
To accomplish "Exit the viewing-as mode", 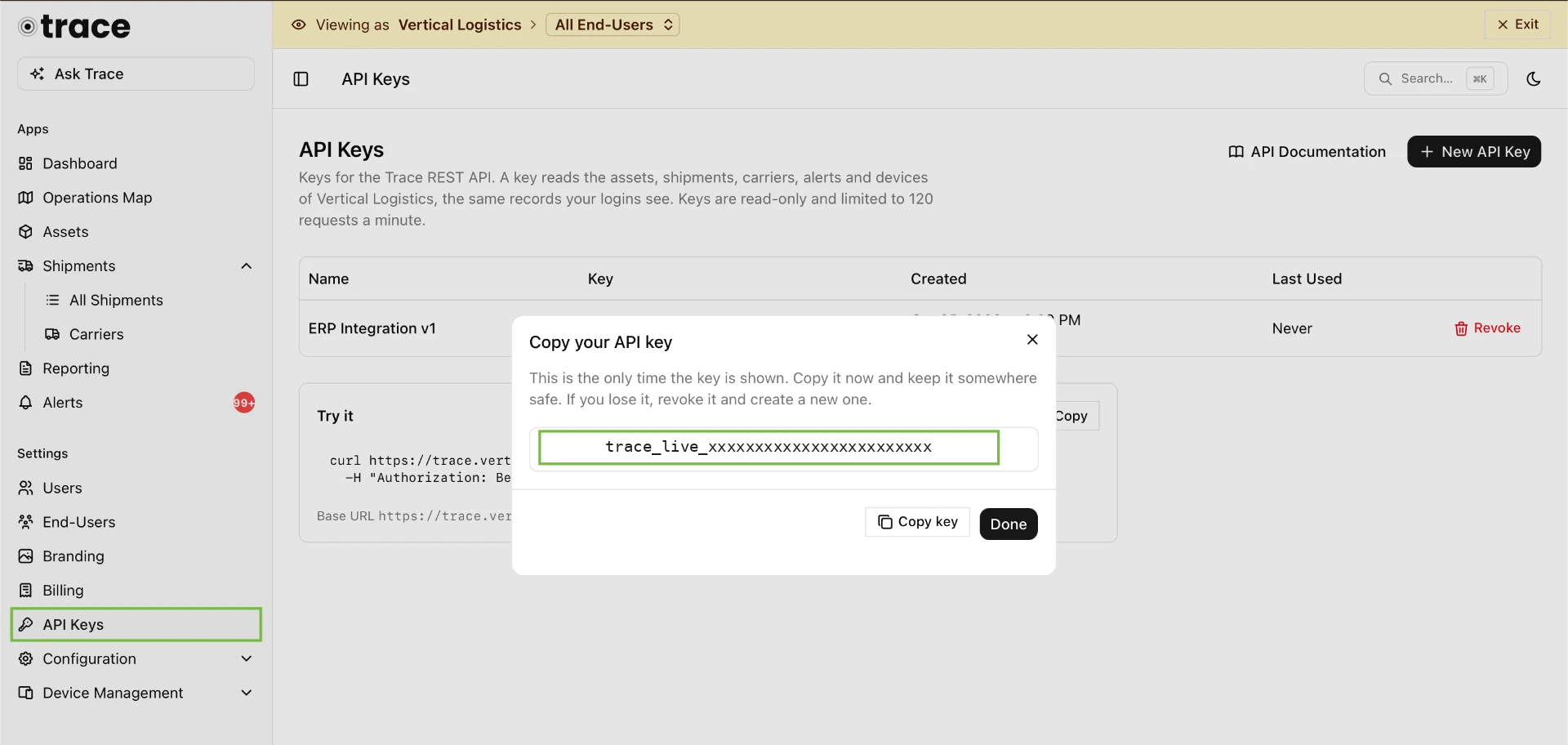I will (1517, 25).
